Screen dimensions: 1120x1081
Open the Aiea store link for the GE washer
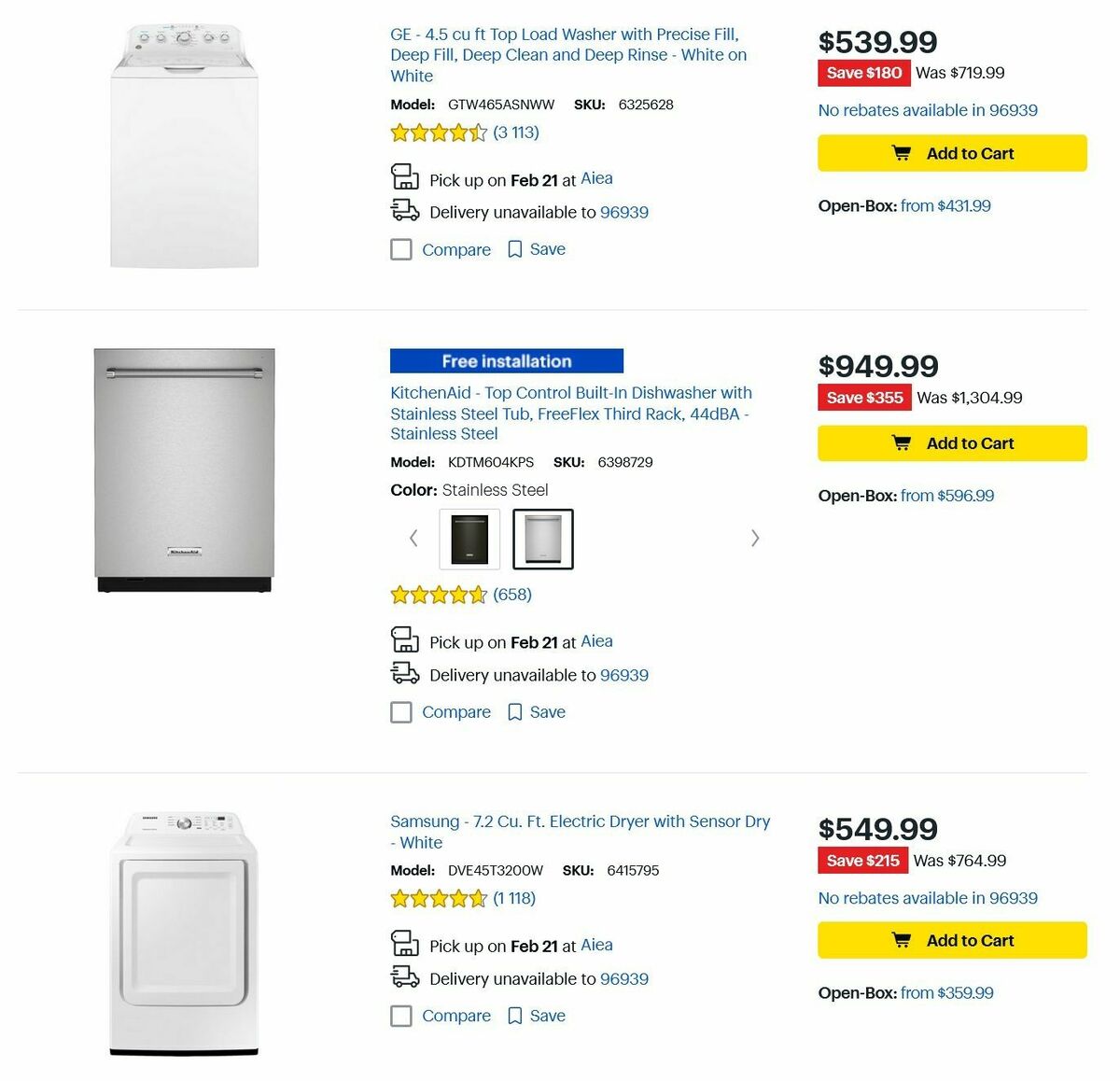tap(596, 177)
